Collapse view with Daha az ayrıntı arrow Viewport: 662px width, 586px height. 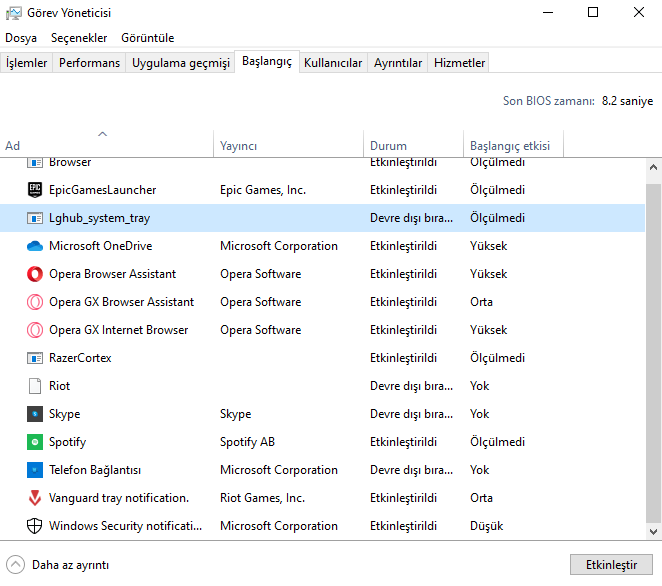pyautogui.click(x=16, y=565)
